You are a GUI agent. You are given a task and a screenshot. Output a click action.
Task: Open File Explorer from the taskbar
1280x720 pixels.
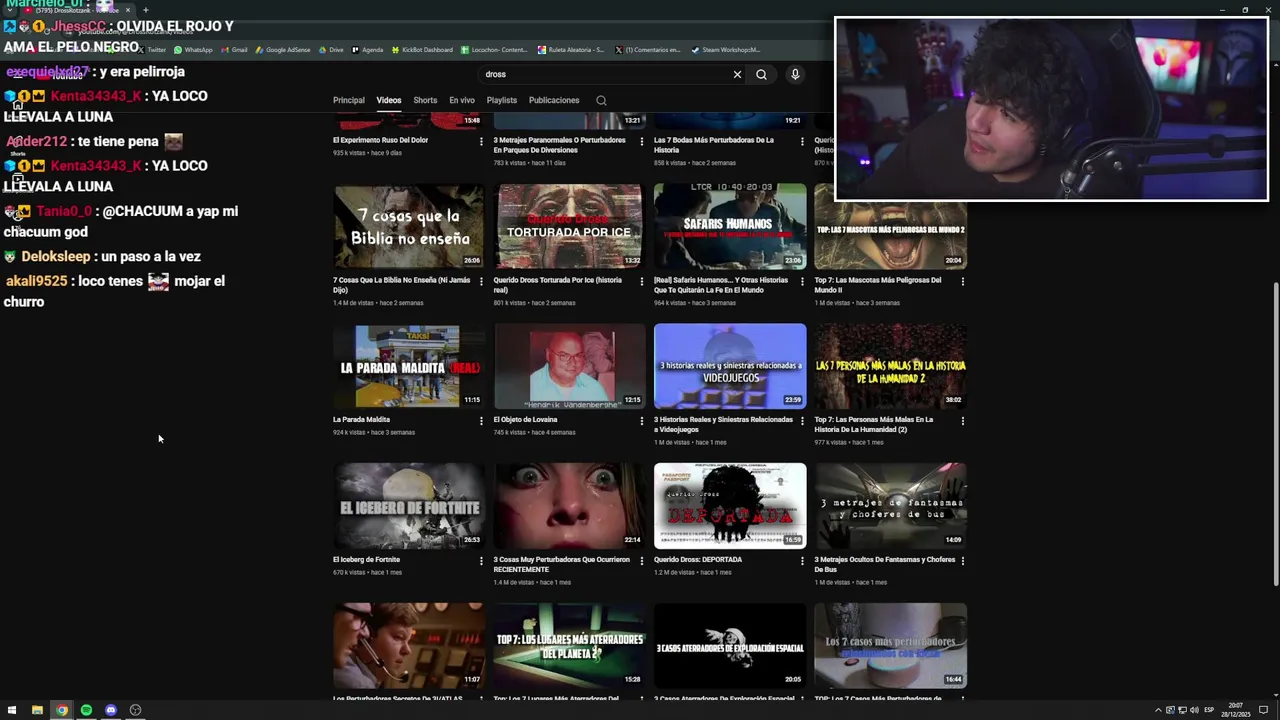click(37, 710)
